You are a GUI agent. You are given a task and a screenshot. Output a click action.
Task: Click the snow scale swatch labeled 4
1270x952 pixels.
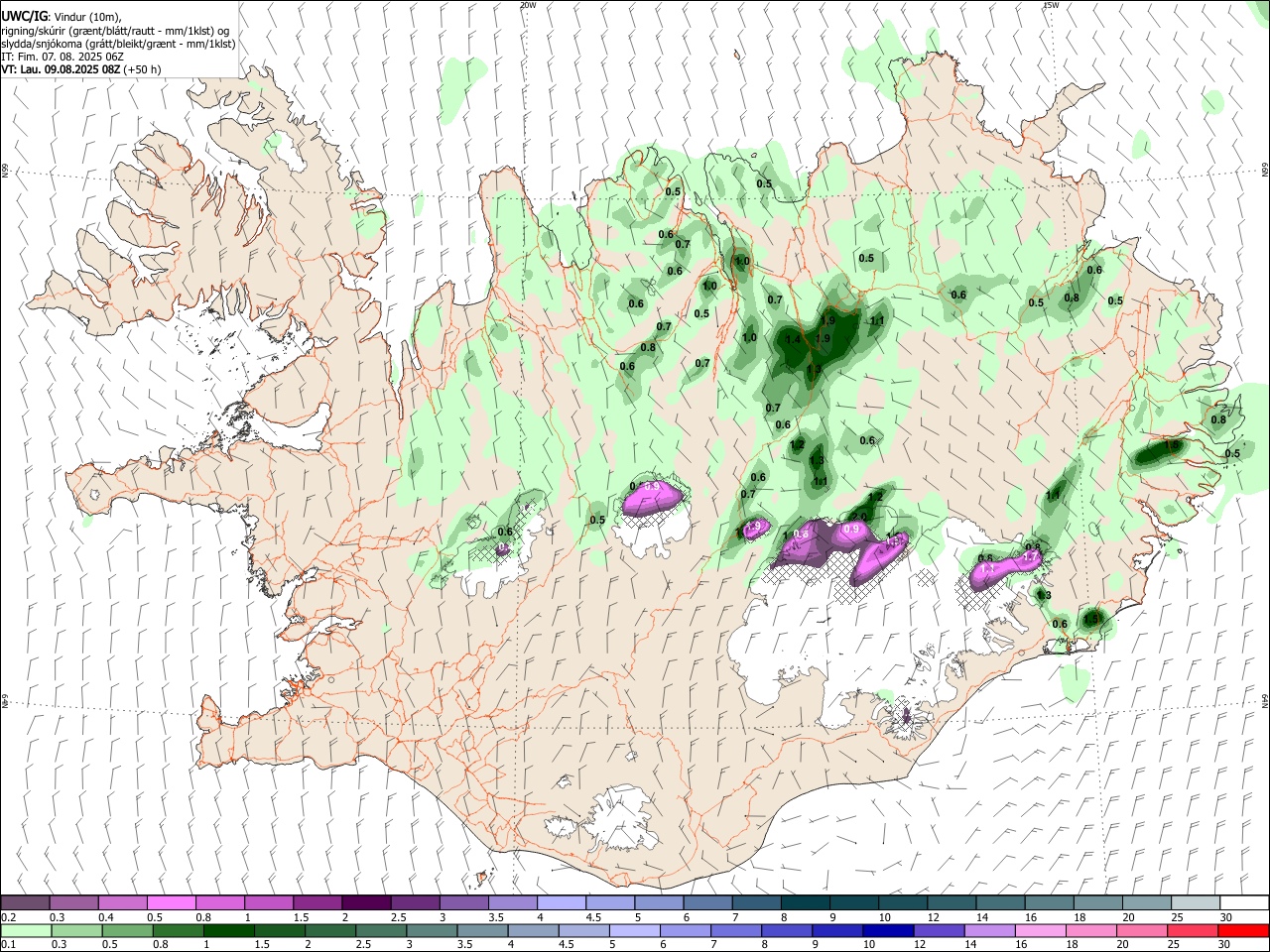click(x=562, y=902)
